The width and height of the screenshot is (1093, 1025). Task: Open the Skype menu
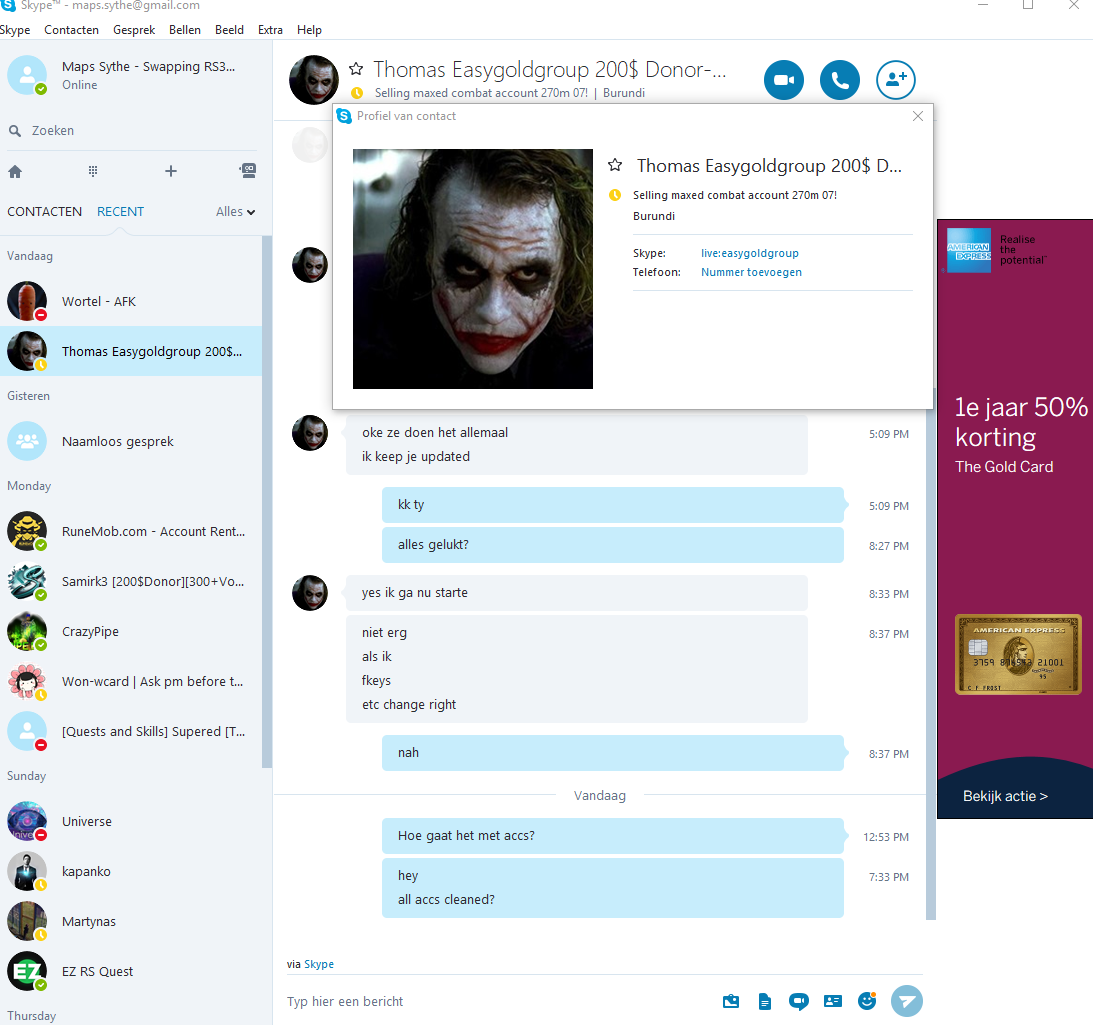15,30
